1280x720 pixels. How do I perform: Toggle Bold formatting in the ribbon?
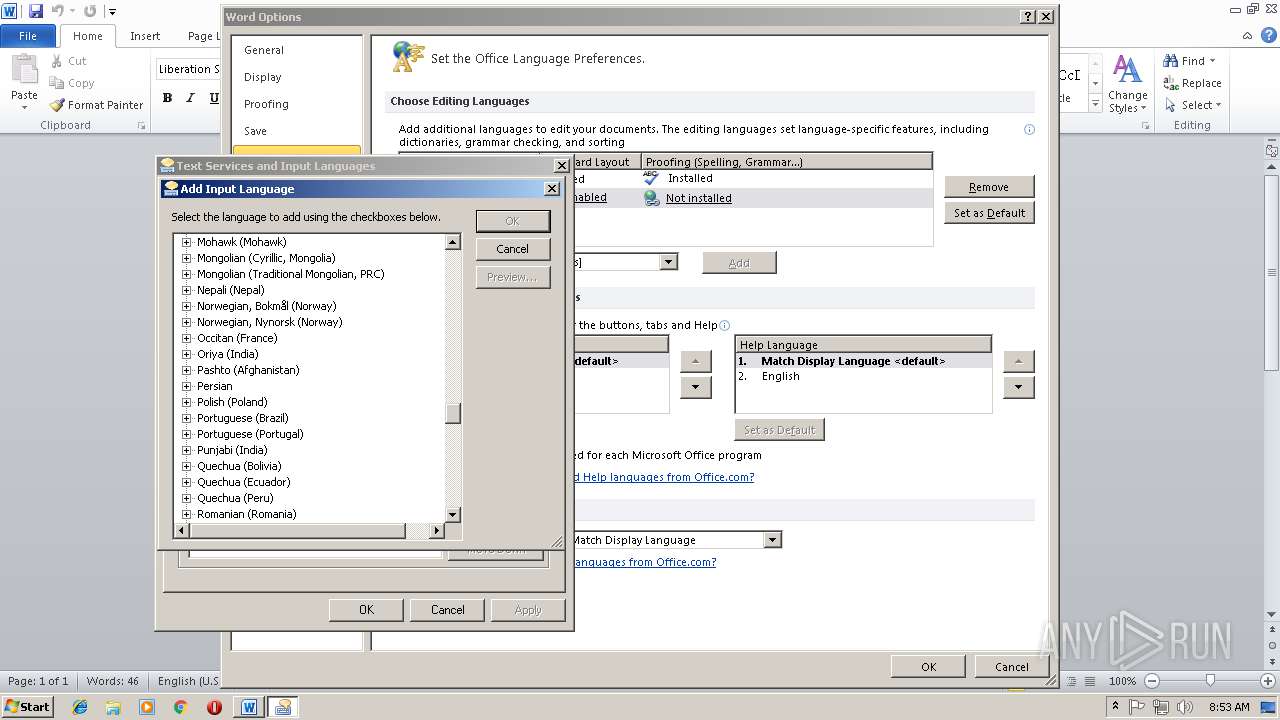[167, 98]
